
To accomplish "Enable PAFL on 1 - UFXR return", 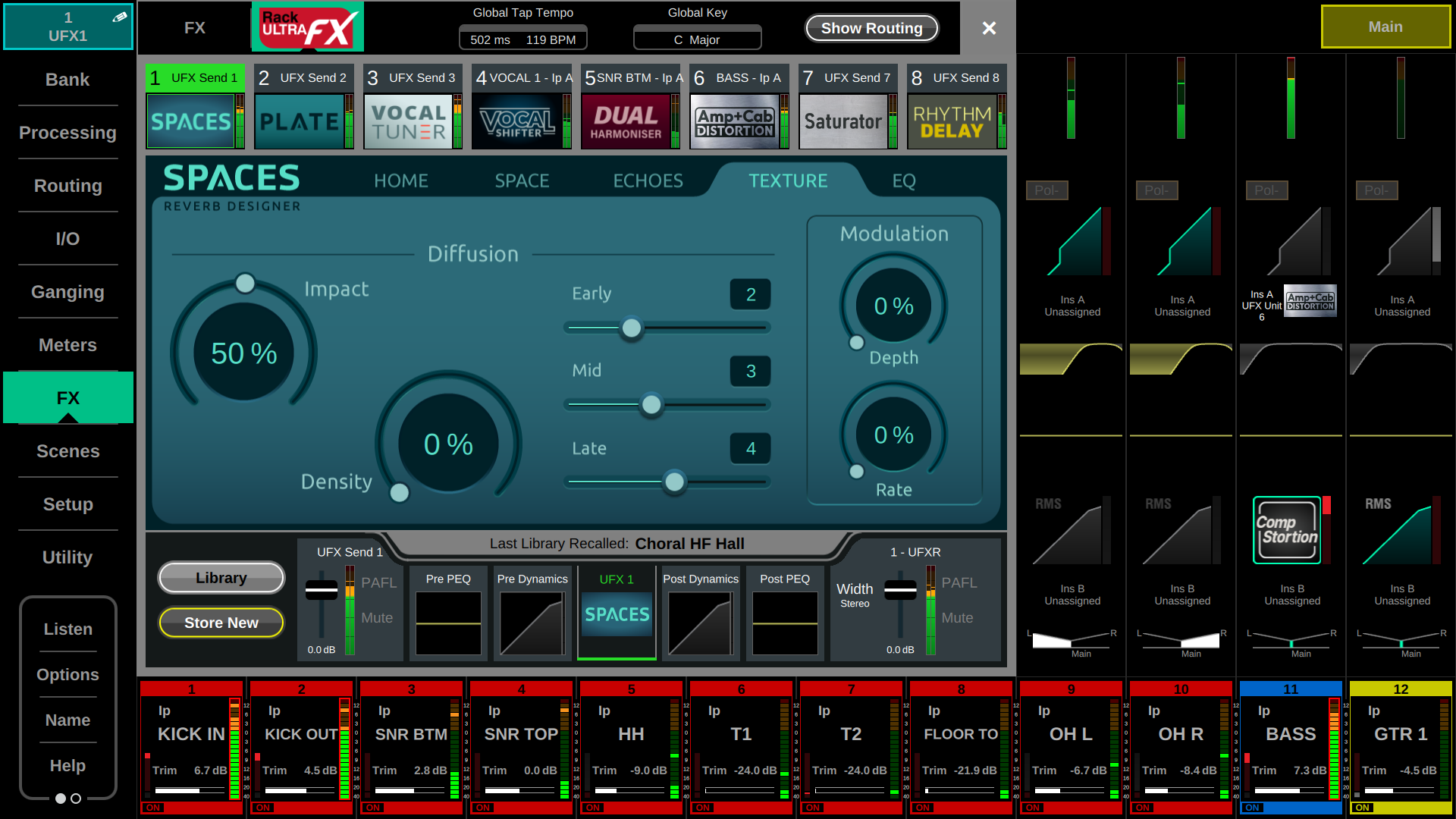I will click(959, 582).
